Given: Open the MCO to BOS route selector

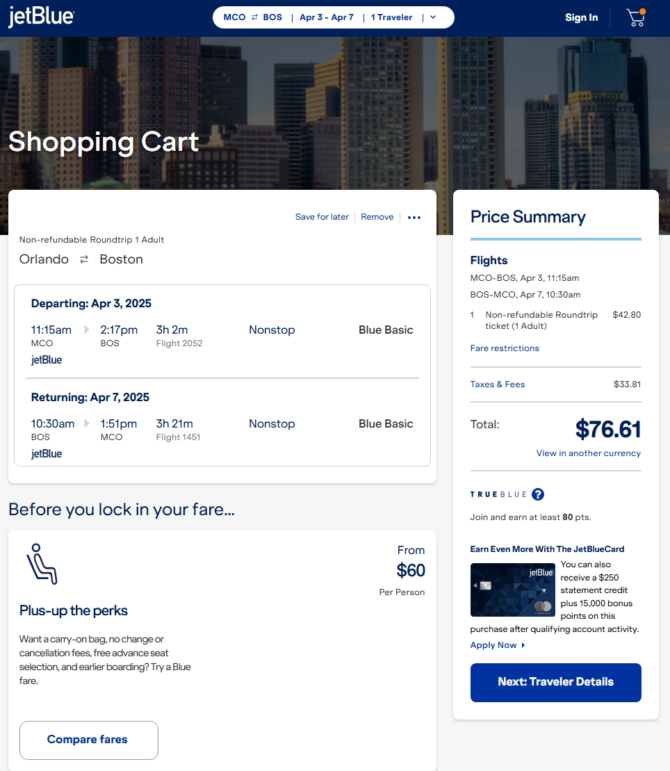Looking at the screenshot, I should tap(253, 17).
